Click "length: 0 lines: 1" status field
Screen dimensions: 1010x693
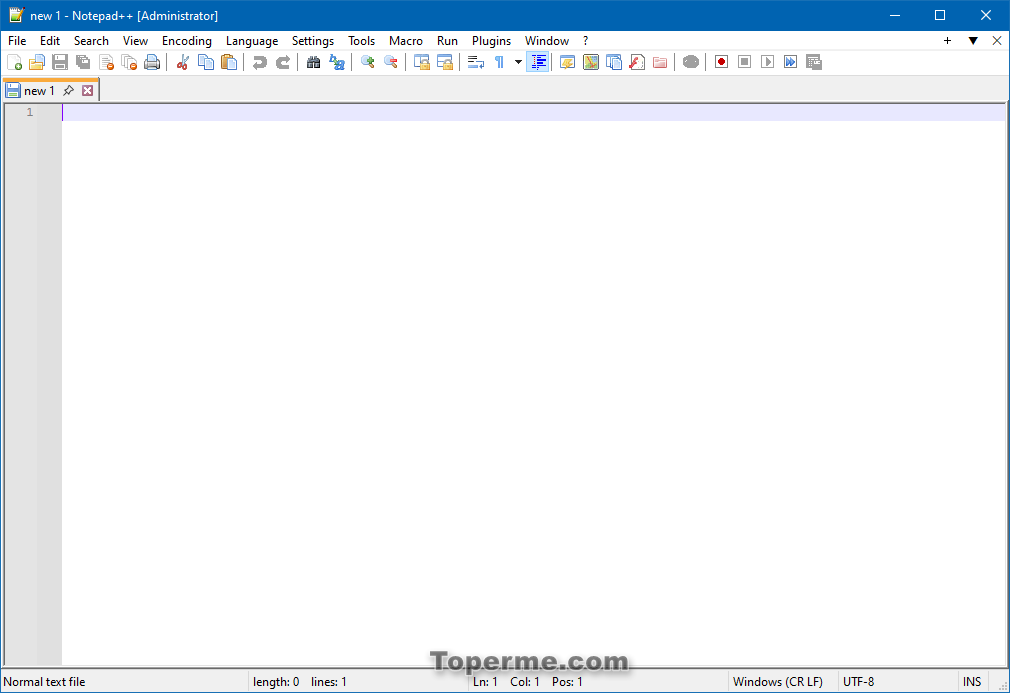(300, 681)
